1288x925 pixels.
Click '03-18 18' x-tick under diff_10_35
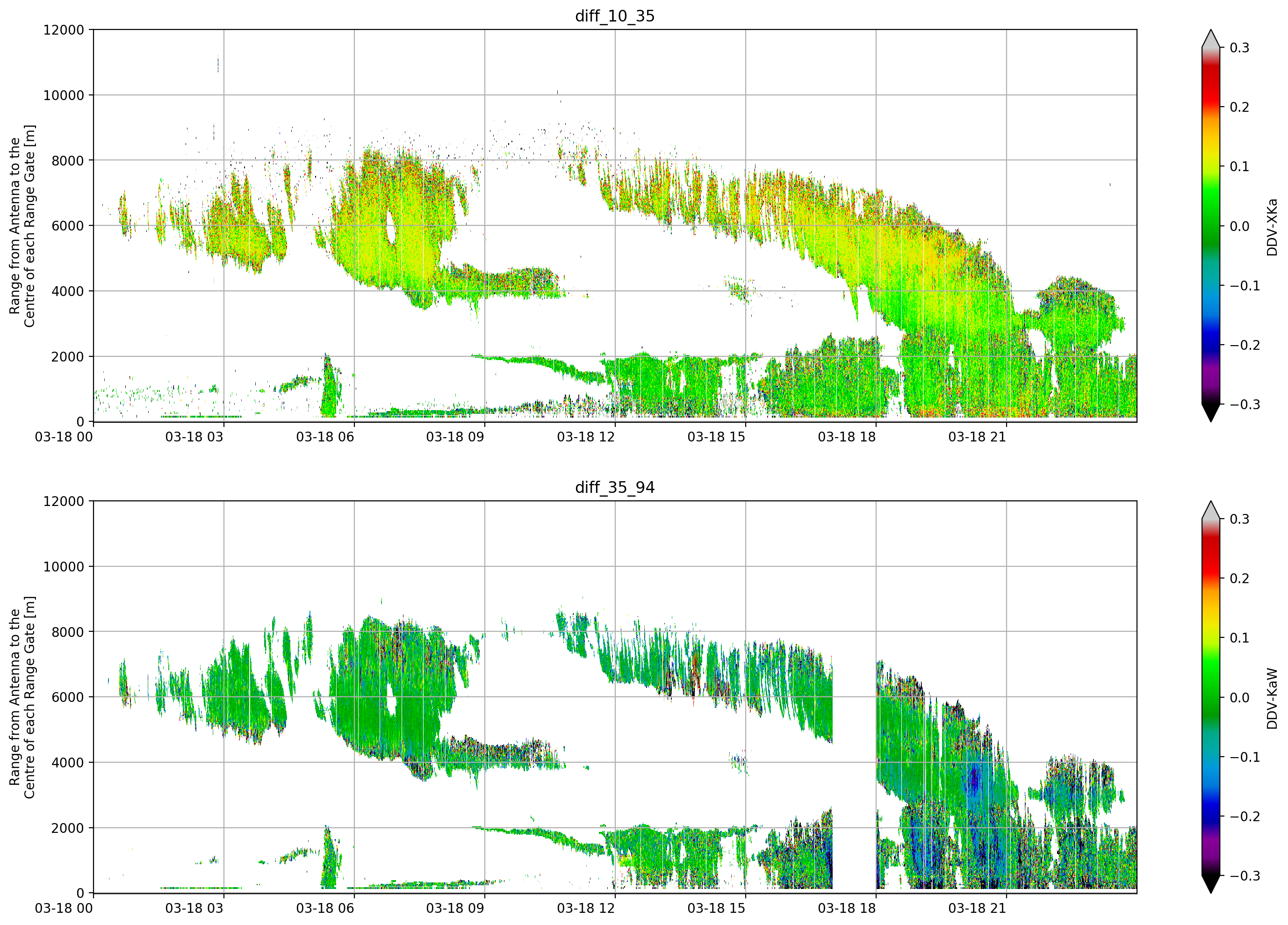(847, 437)
